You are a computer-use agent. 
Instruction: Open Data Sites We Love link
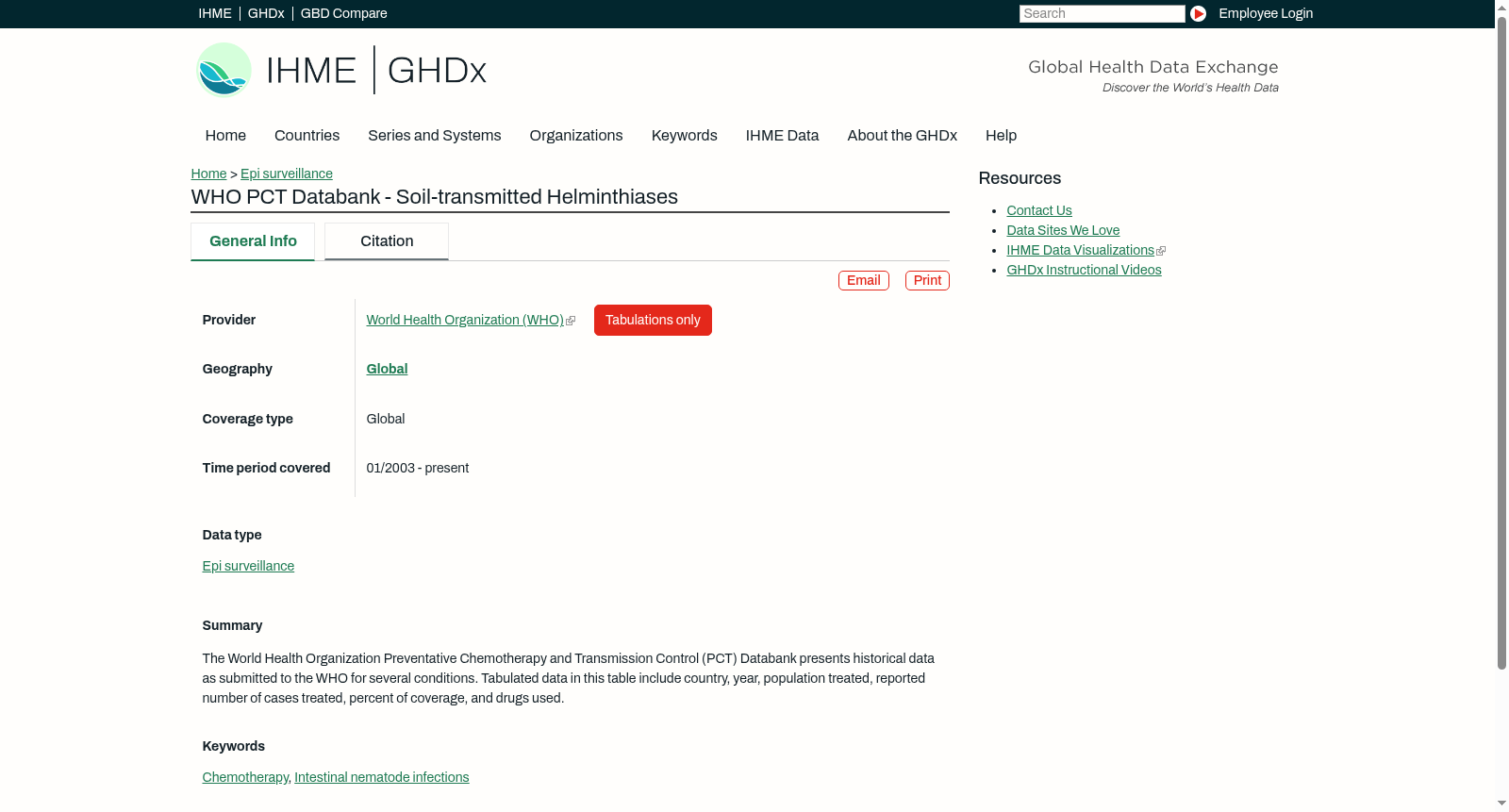coord(1063,231)
